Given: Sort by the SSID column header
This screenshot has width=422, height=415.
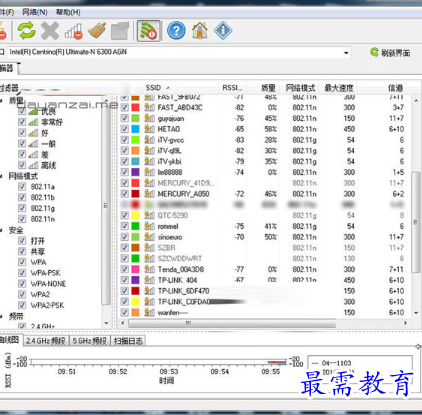Looking at the screenshot, I should tap(153, 88).
